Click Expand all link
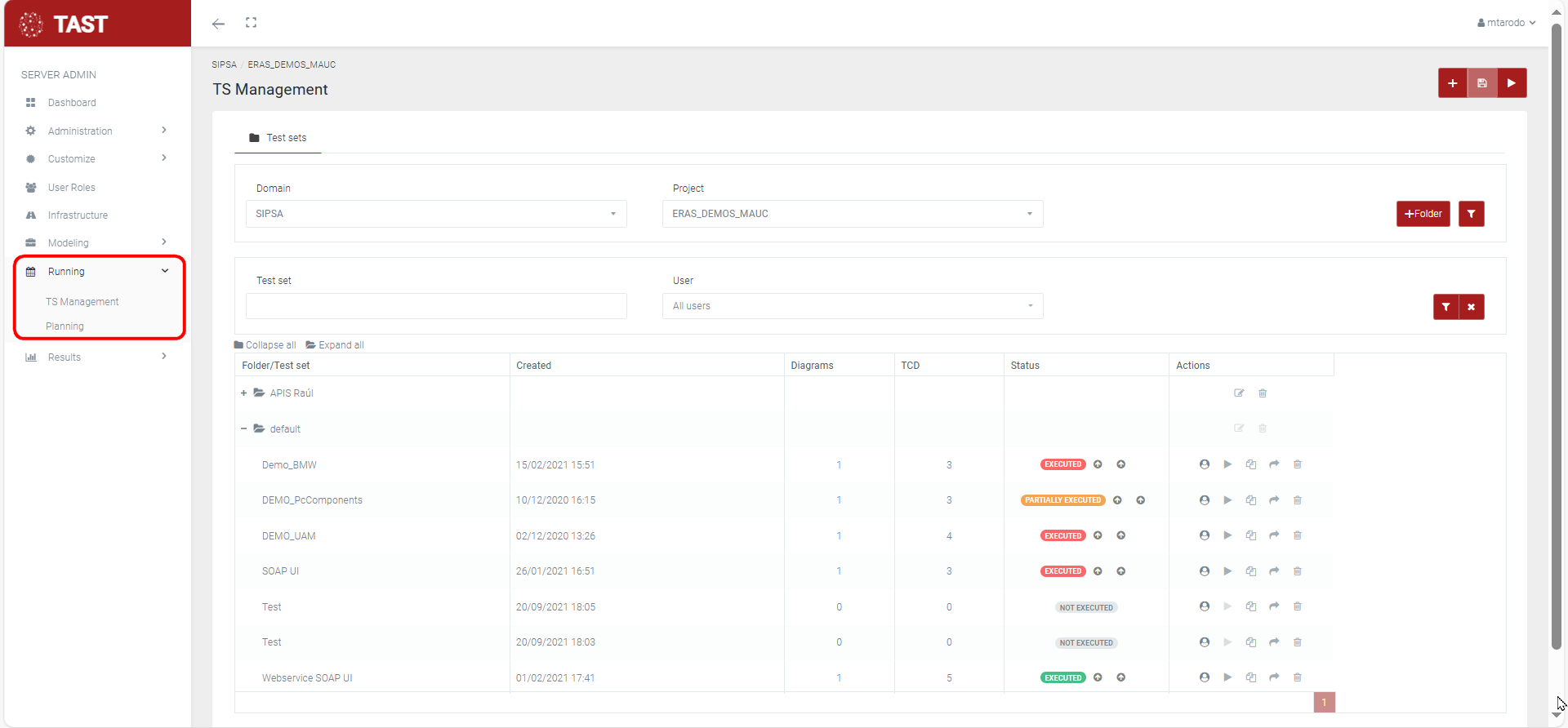The image size is (1568, 728). (x=336, y=345)
